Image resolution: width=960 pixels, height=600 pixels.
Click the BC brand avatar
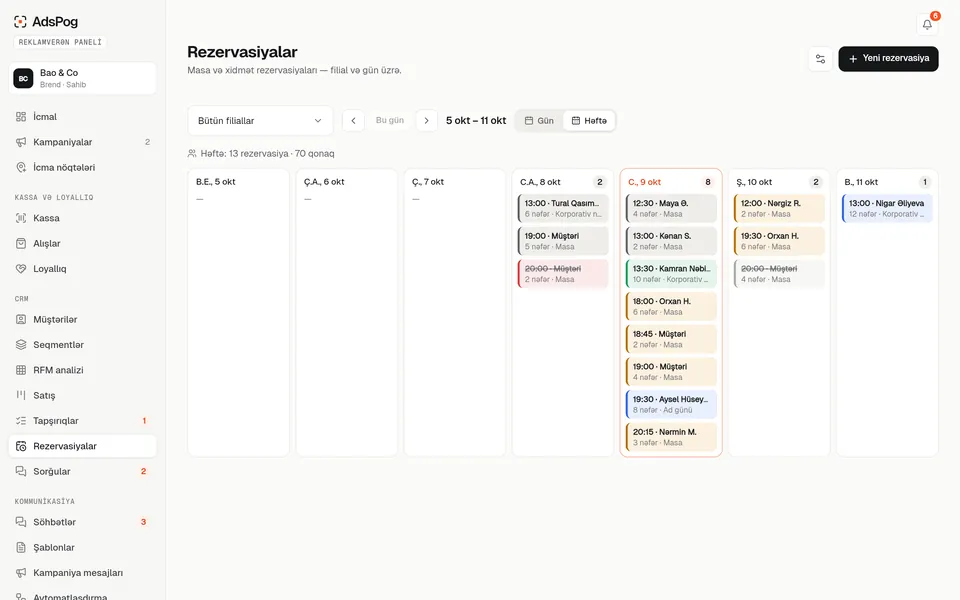(23, 78)
